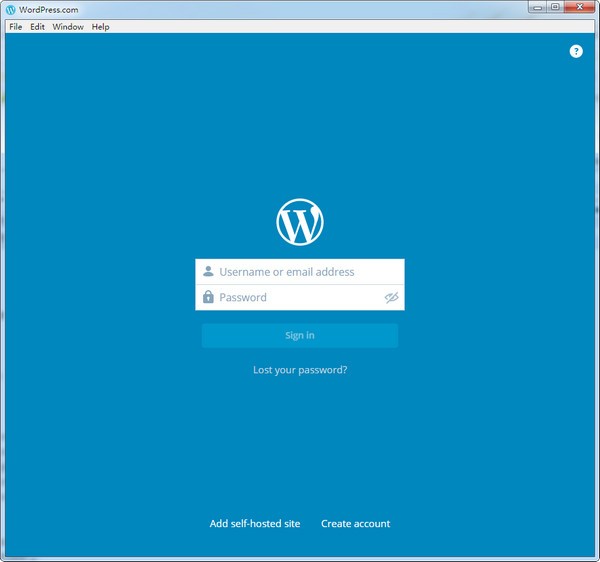The image size is (600, 562).
Task: Click the Sign In button
Action: [x=300, y=336]
